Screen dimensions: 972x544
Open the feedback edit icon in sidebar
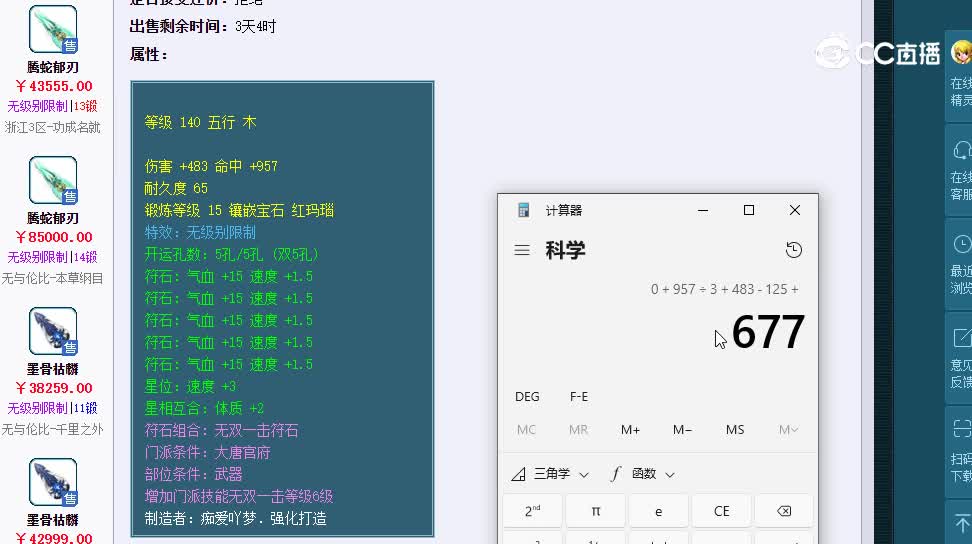click(961, 337)
